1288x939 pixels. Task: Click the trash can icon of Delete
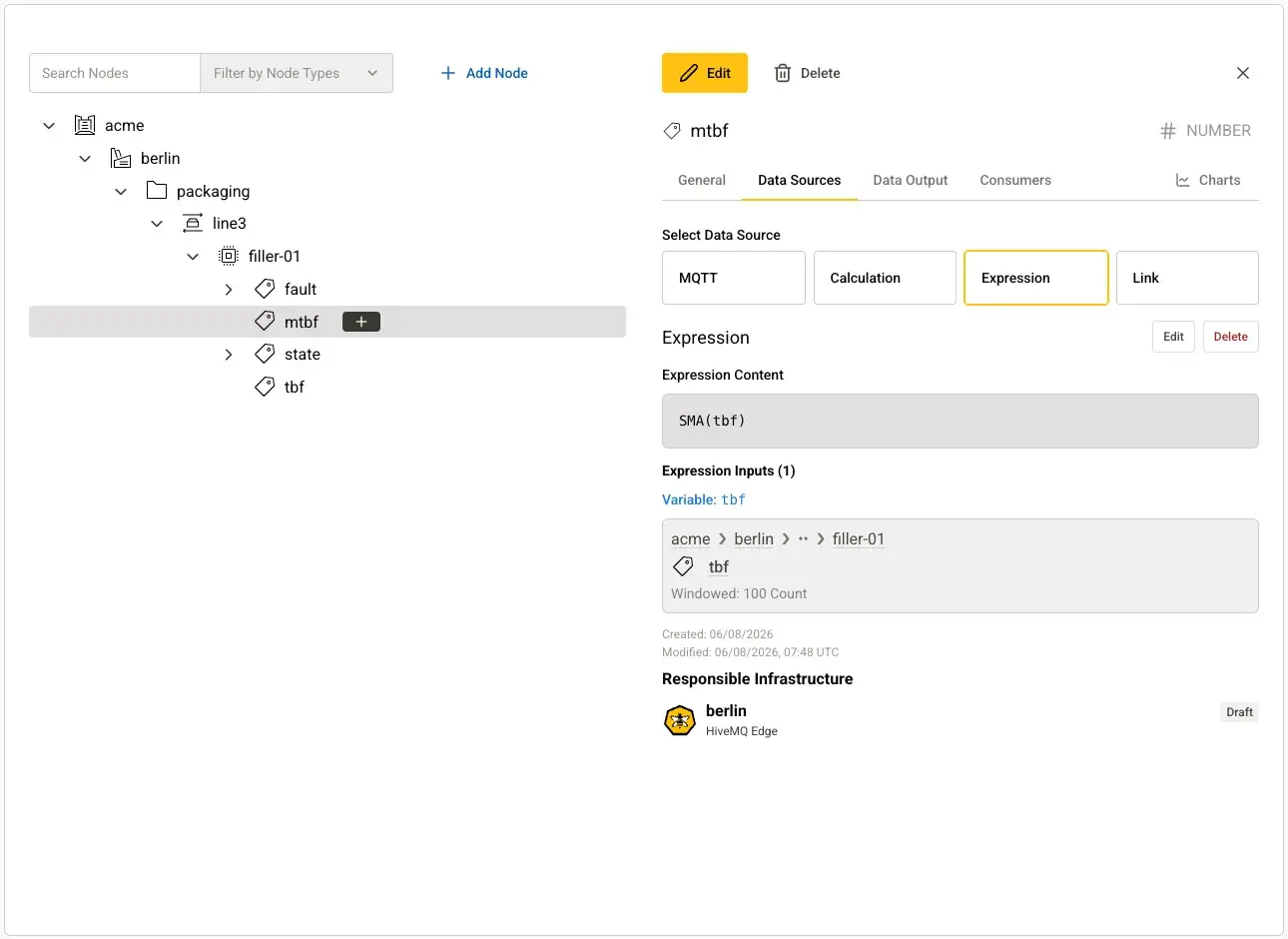783,73
